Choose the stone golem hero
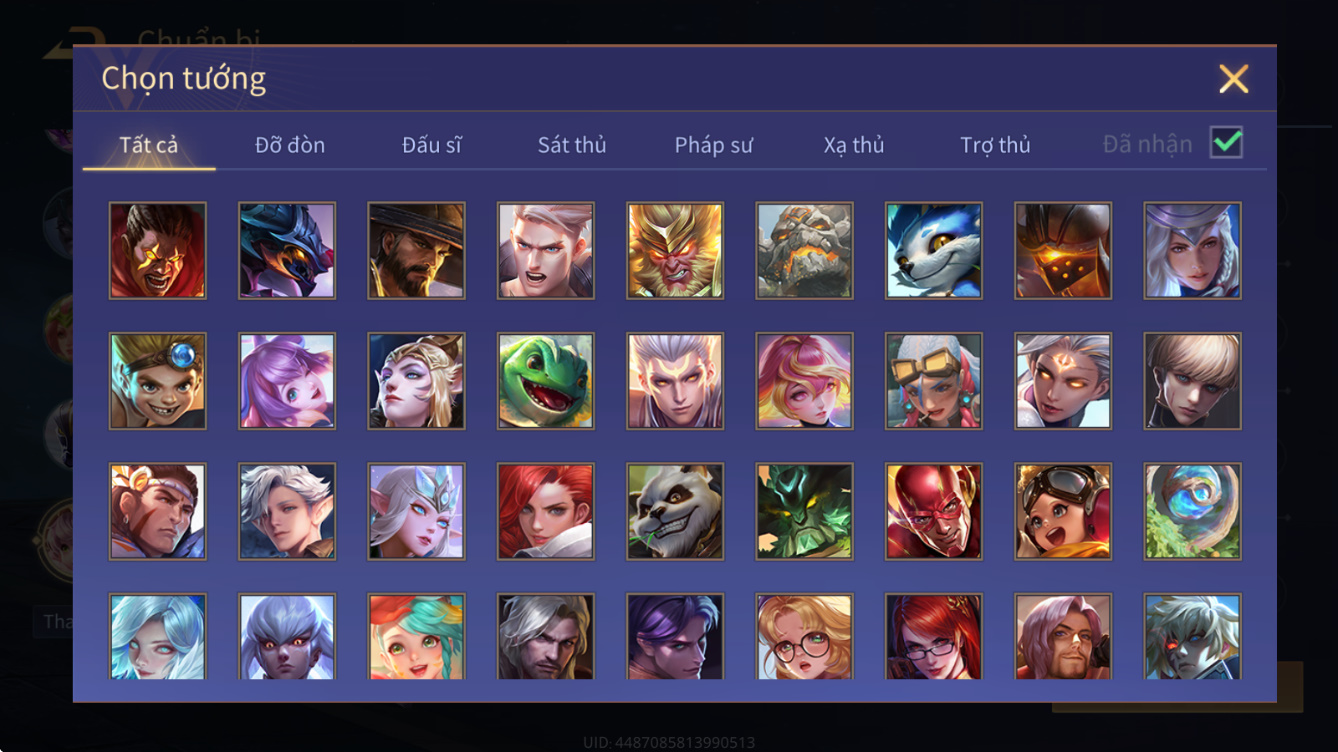Viewport: 1338px width, 752px height. [805, 251]
